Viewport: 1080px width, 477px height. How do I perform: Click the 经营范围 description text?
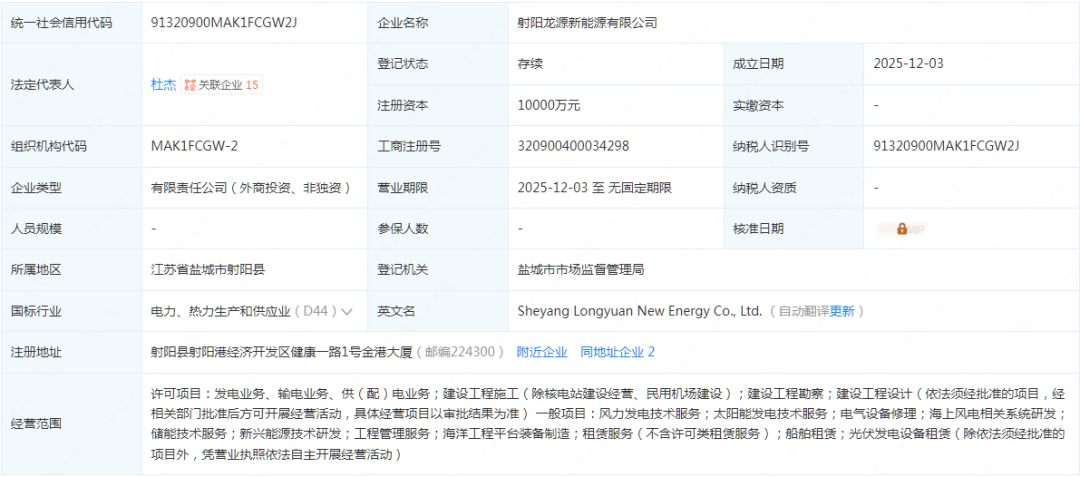pyautogui.click(x=608, y=424)
